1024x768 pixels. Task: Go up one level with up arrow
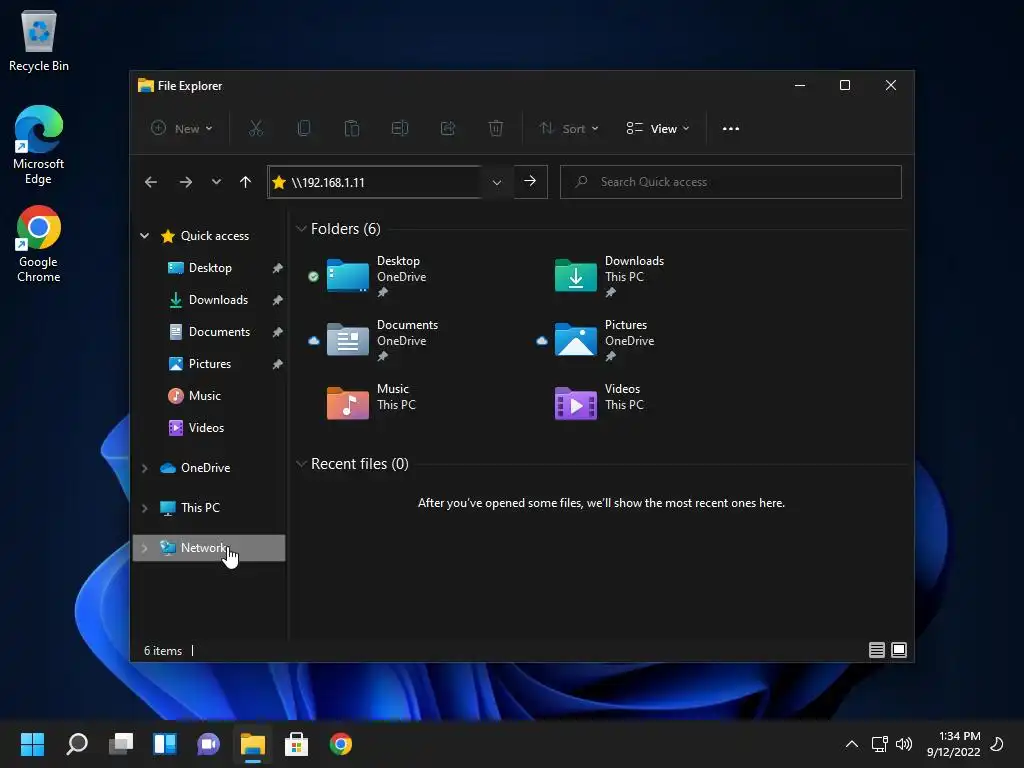pos(246,182)
